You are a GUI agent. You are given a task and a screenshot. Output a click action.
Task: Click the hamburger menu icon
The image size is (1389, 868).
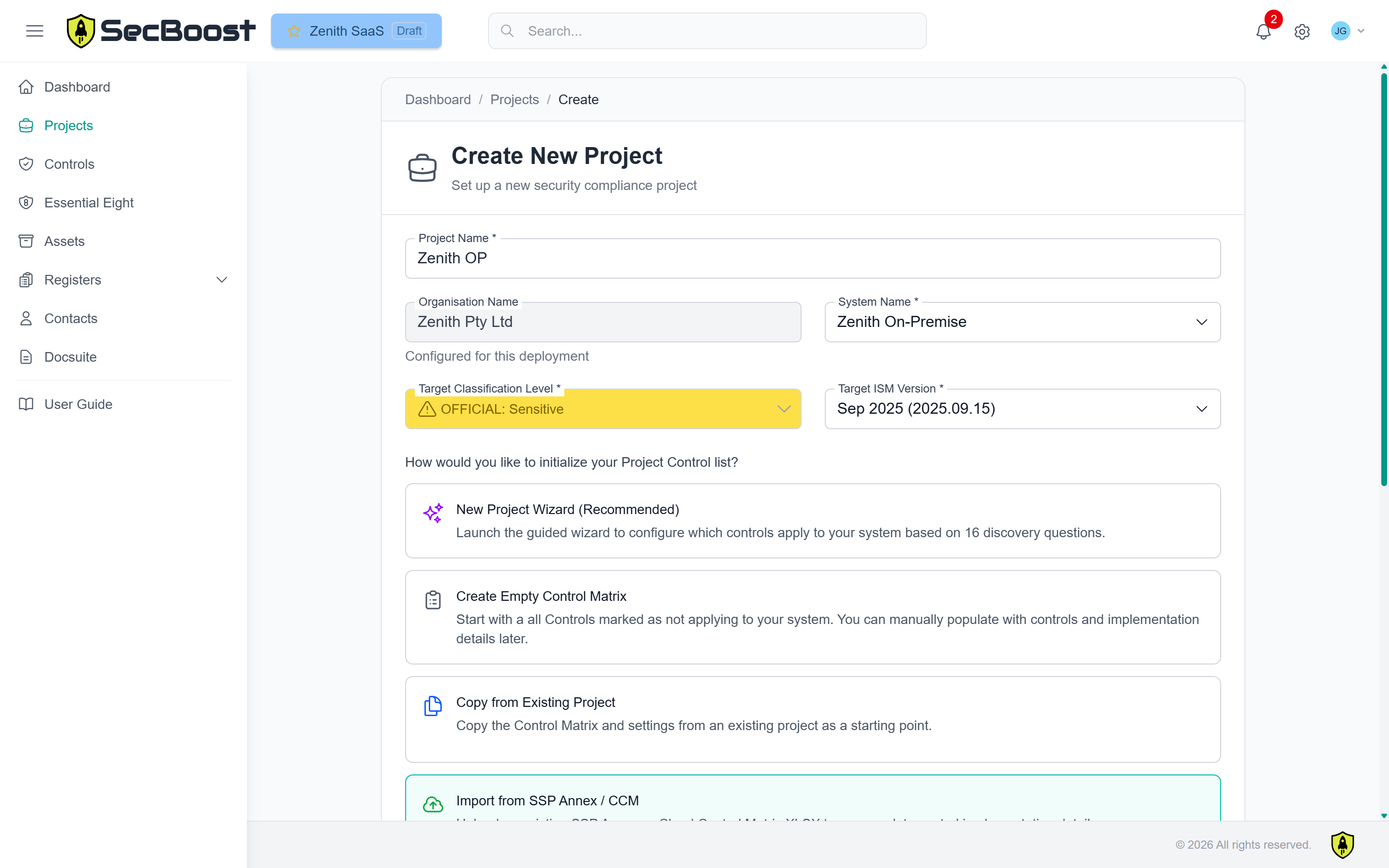(x=34, y=31)
